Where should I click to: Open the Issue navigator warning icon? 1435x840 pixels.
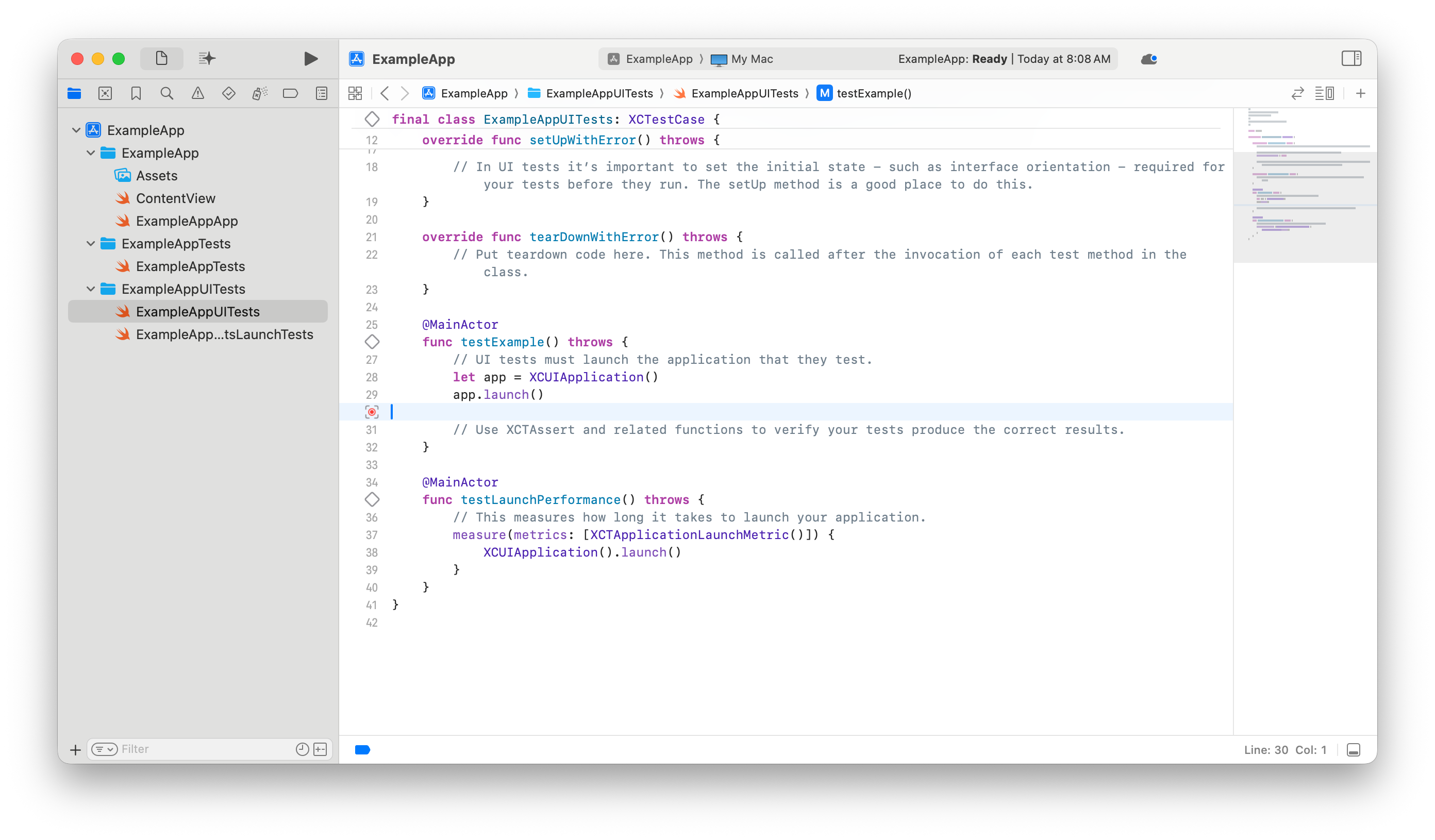tap(197, 93)
